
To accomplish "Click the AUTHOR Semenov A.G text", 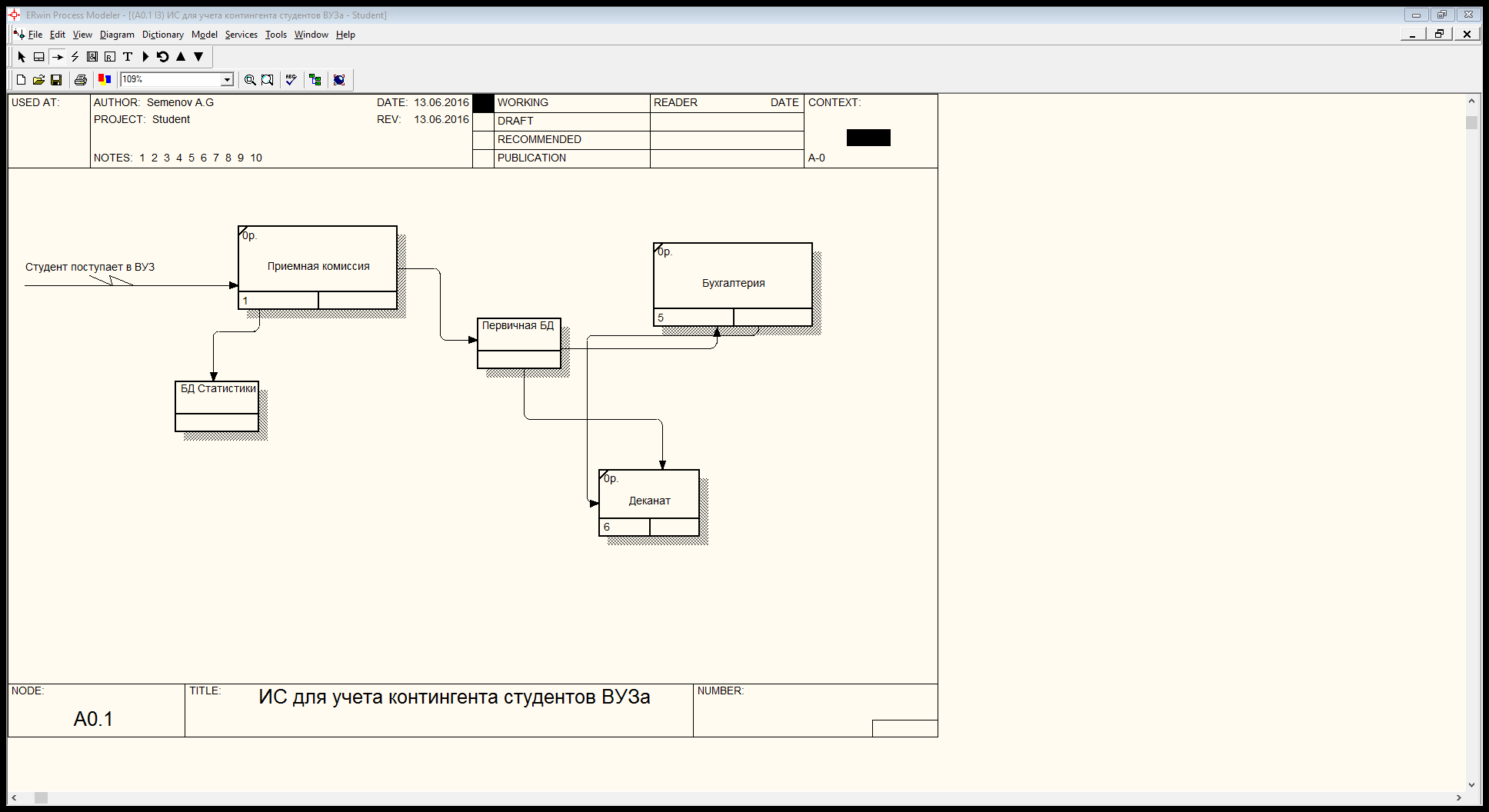I will click(x=154, y=102).
